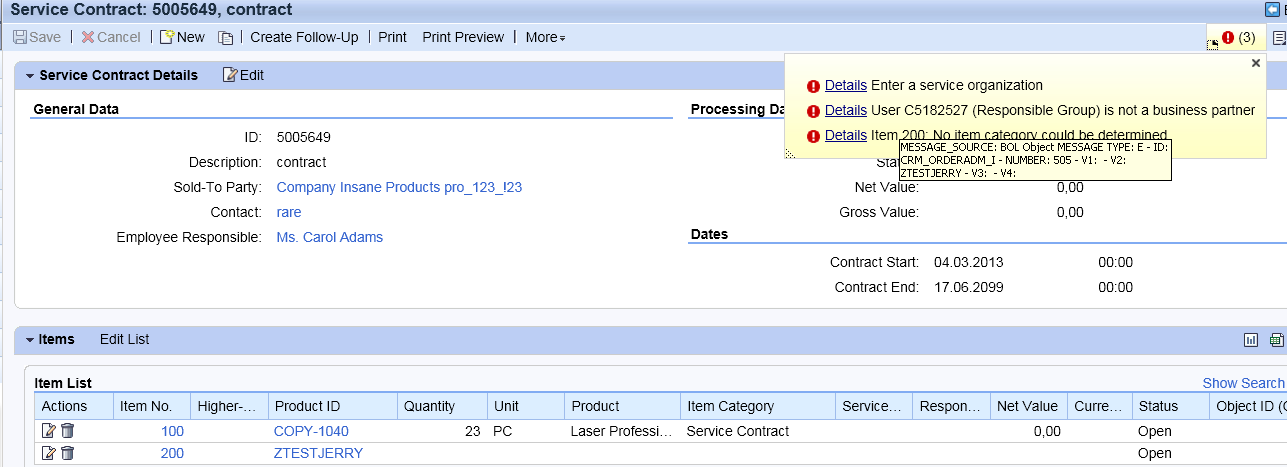Click the Save toolbar button
1287x467 pixels.
click(x=37, y=37)
